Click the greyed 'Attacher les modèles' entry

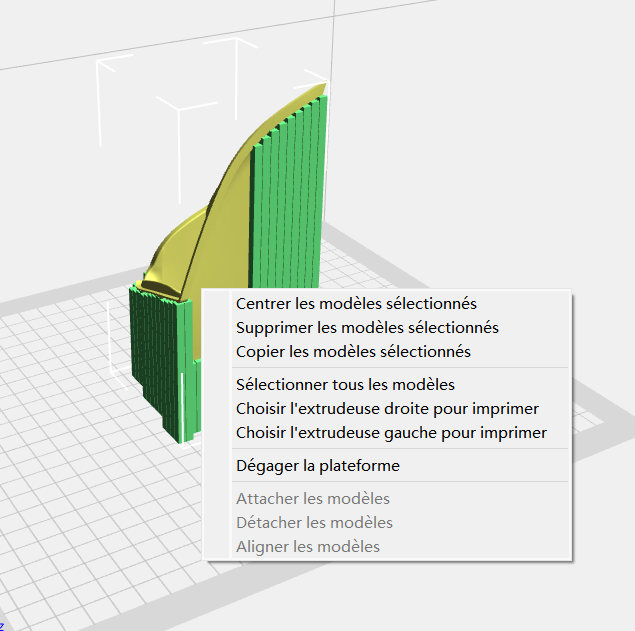[x=387, y=499]
